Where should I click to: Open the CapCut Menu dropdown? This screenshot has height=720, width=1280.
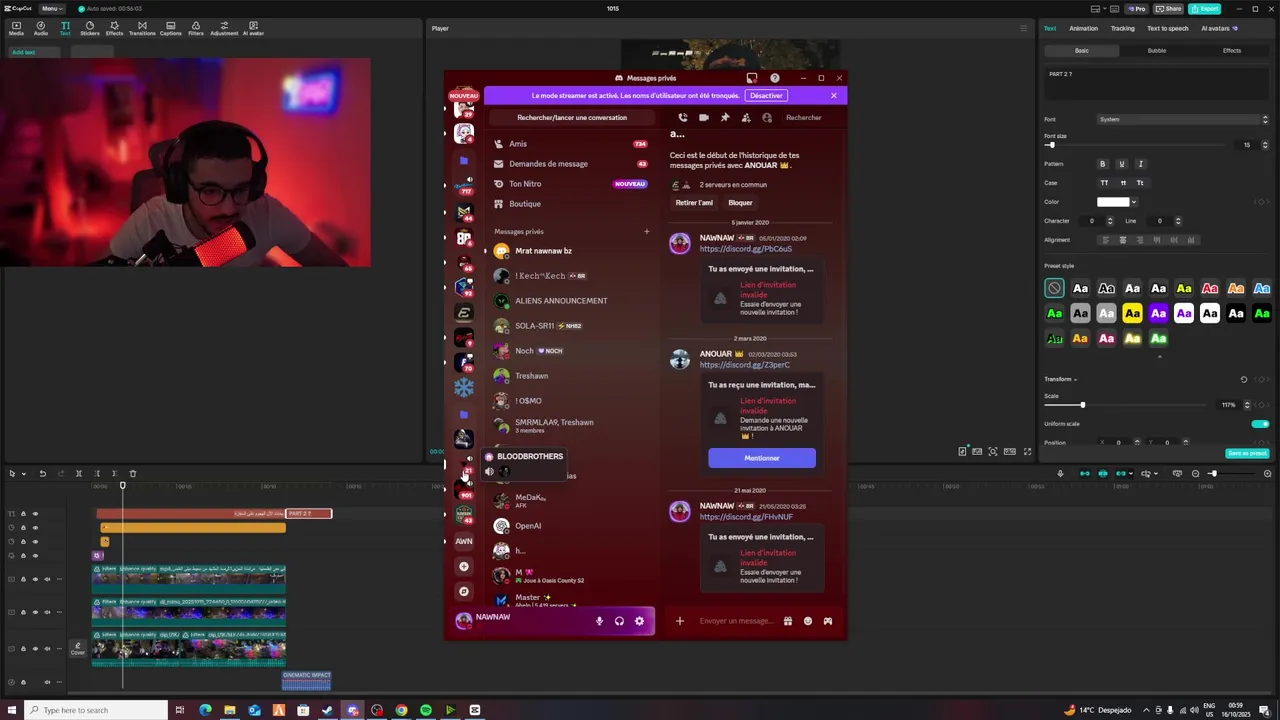click(50, 8)
